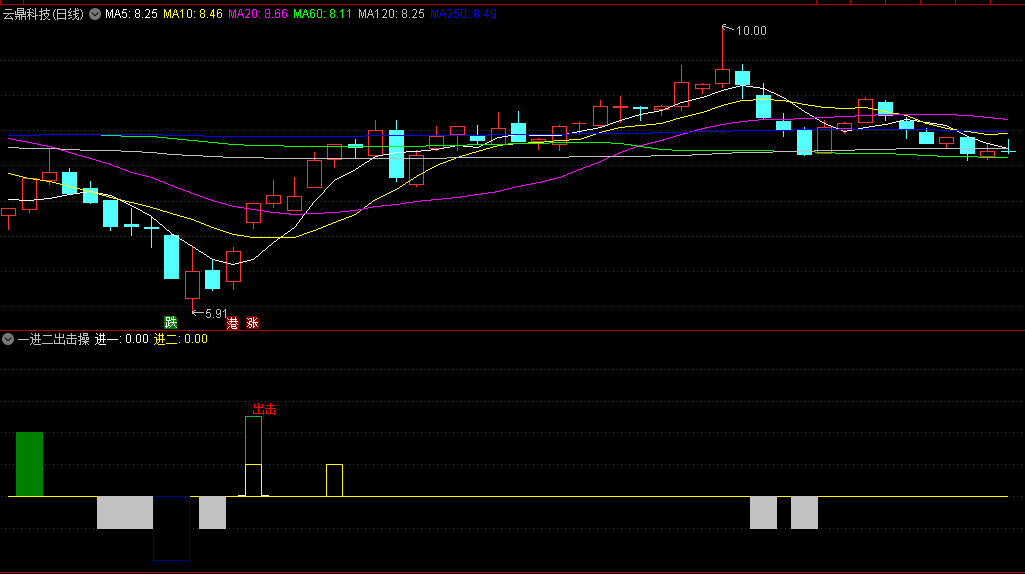Select the MA10: 8.46 label
This screenshot has height=574, width=1025.
[192, 14]
